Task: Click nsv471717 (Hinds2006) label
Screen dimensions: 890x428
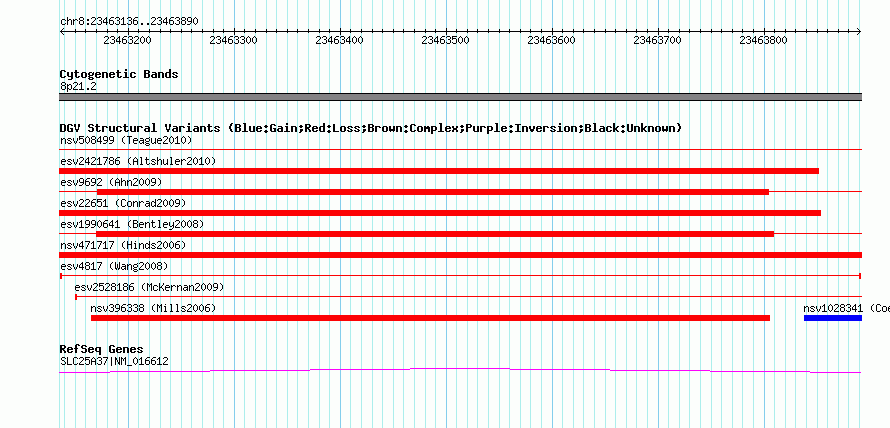Action: (x=123, y=245)
